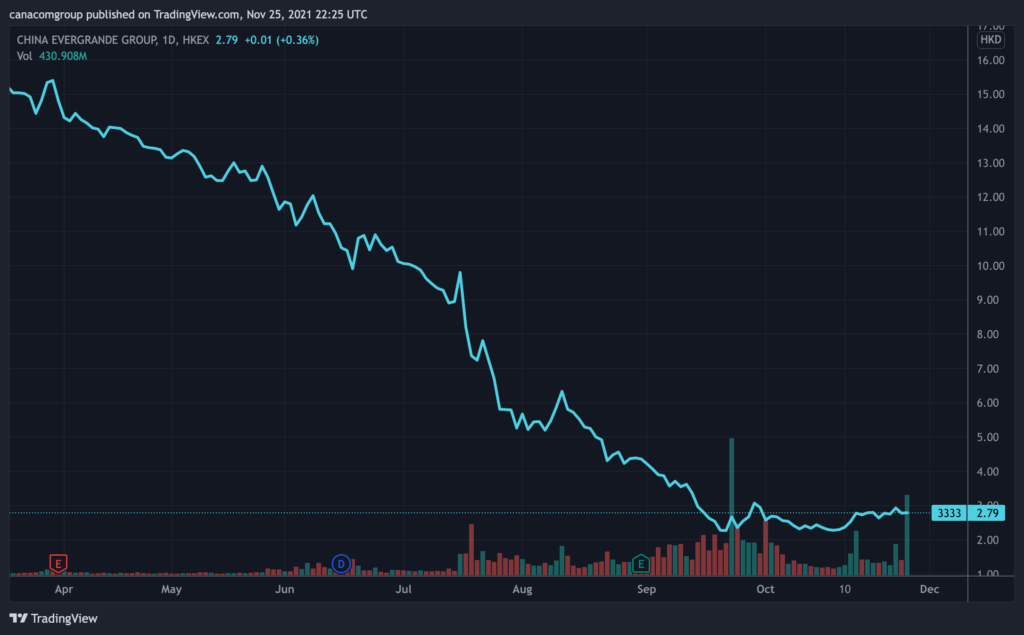Viewport: 1024px width, 635px height.
Task: Click the Oct label on the time axis
Action: 765,589
